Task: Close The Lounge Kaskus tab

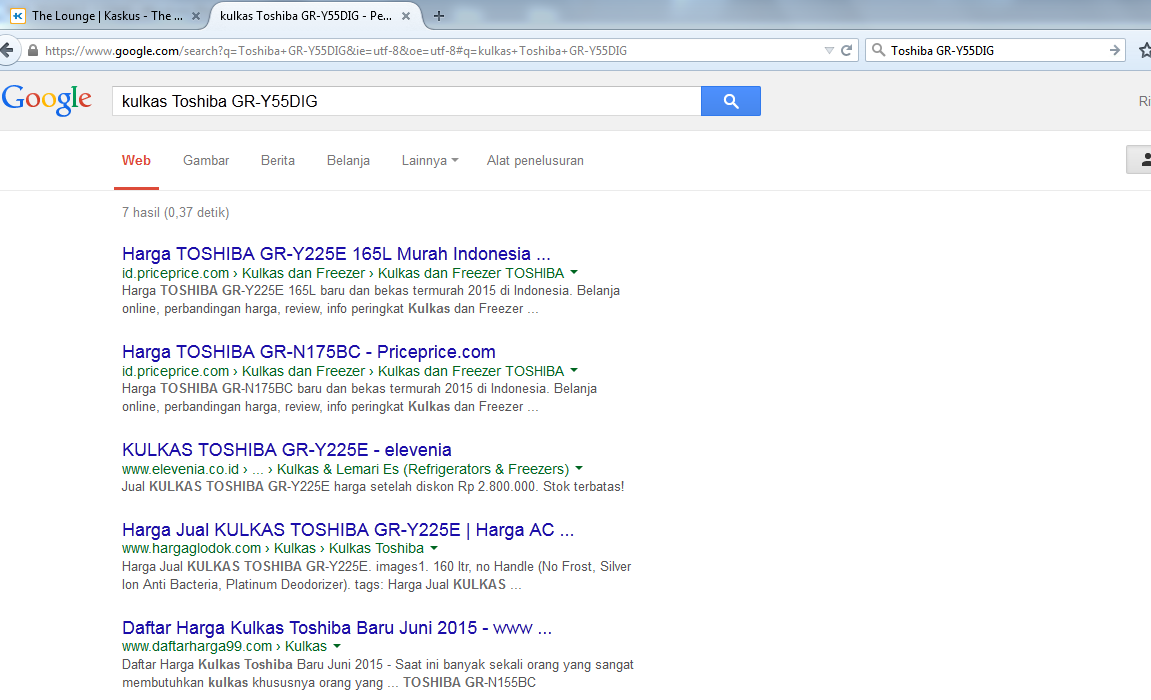Action: [x=195, y=15]
